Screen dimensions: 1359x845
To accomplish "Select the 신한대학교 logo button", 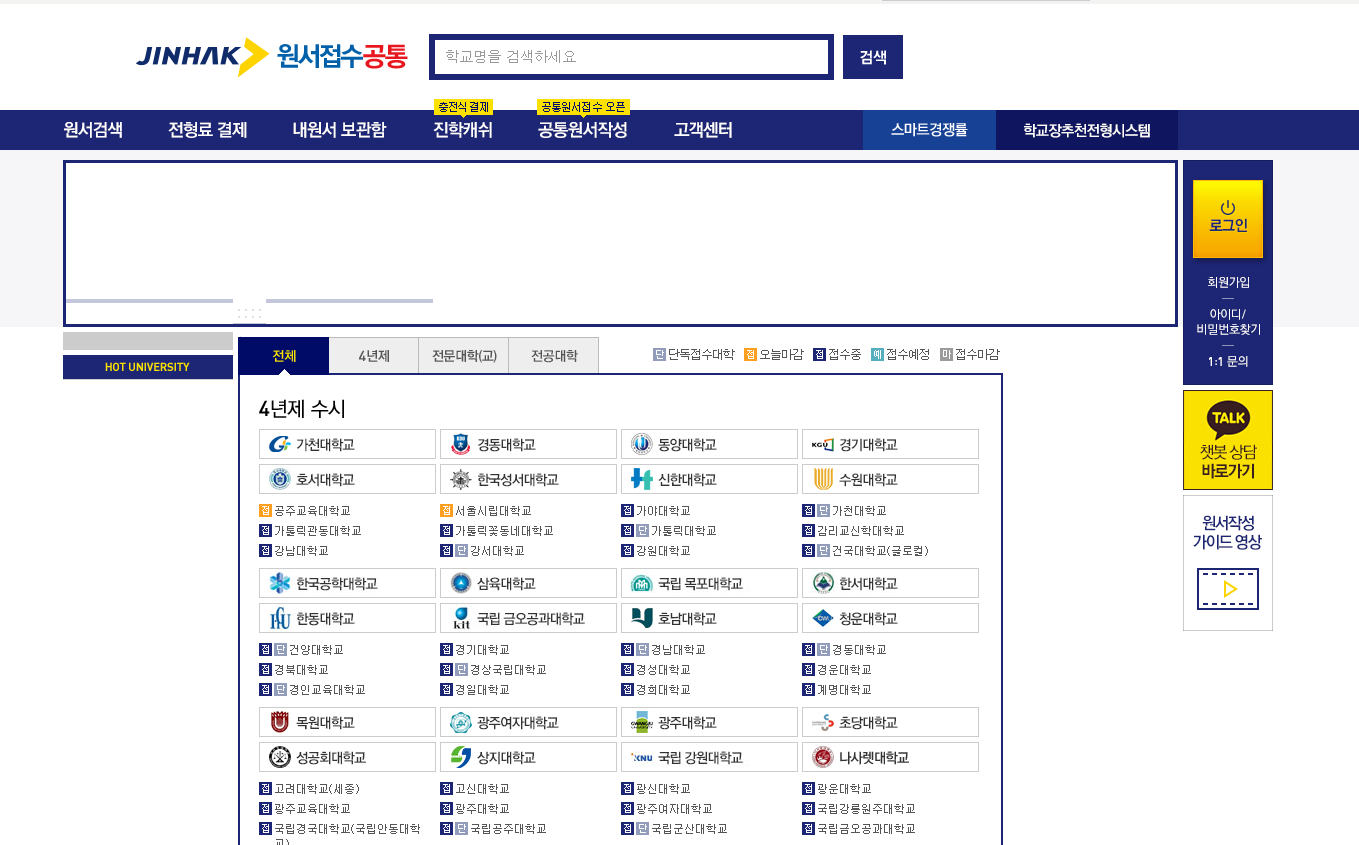I will [x=709, y=479].
